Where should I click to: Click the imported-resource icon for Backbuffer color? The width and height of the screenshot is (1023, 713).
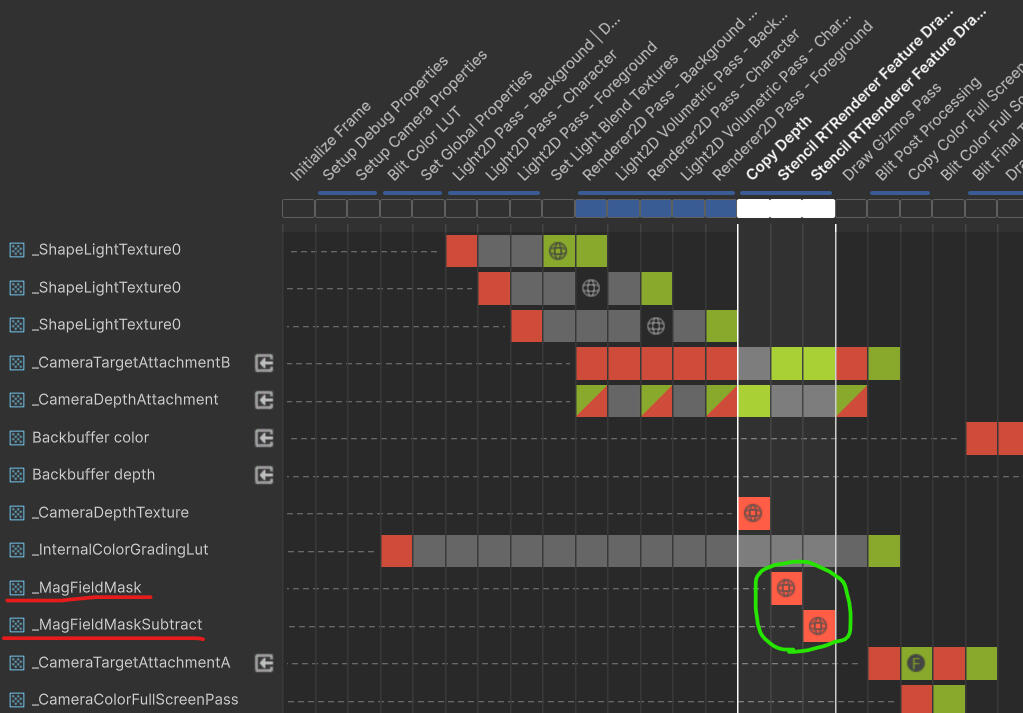pyautogui.click(x=264, y=438)
